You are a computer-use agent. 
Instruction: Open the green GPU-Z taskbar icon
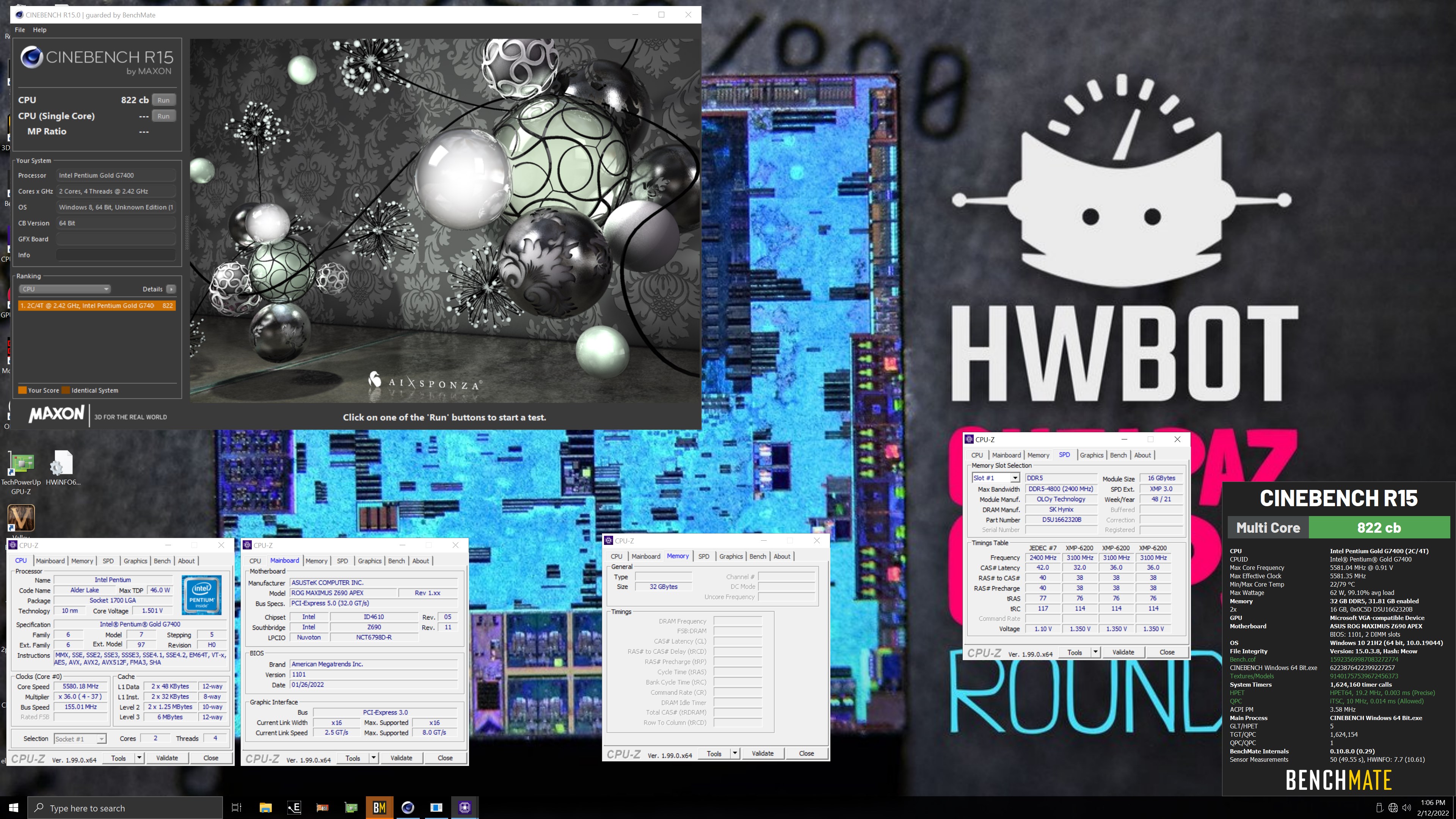tap(351, 808)
